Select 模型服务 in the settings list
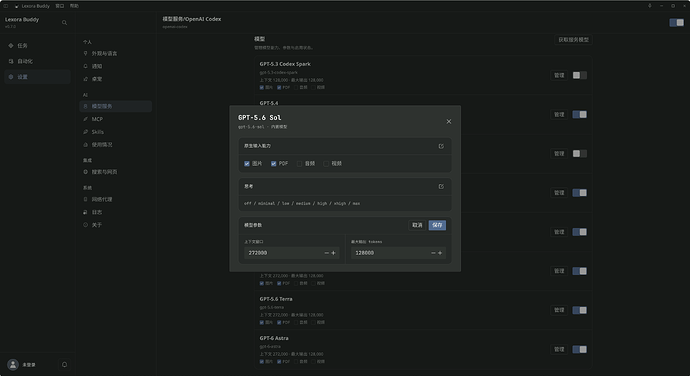690x376 pixels. (x=116, y=106)
